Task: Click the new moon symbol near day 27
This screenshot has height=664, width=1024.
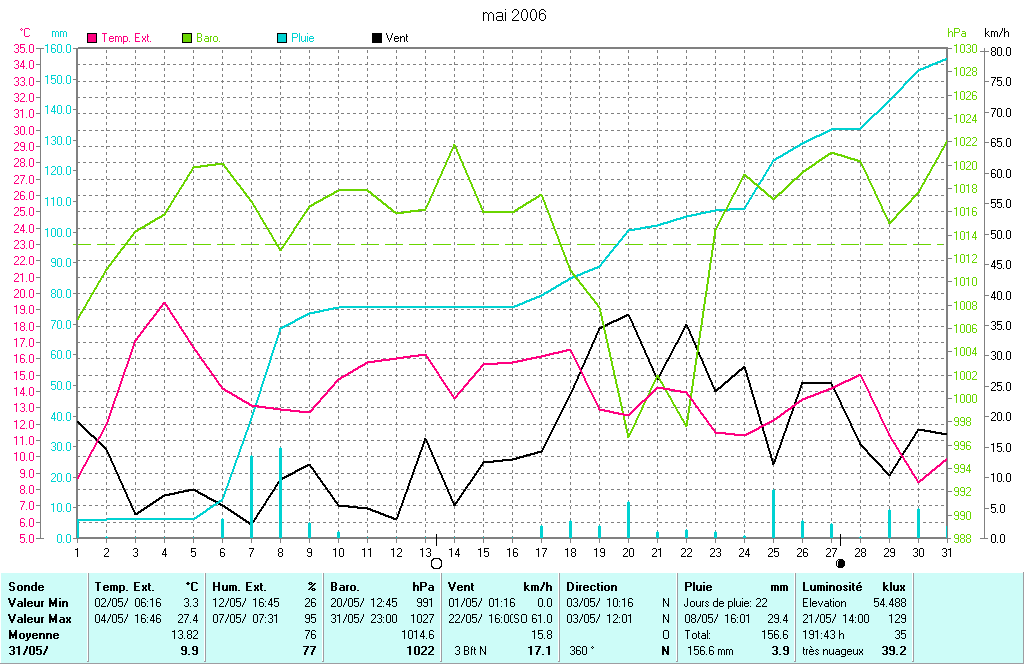Action: [x=840, y=564]
